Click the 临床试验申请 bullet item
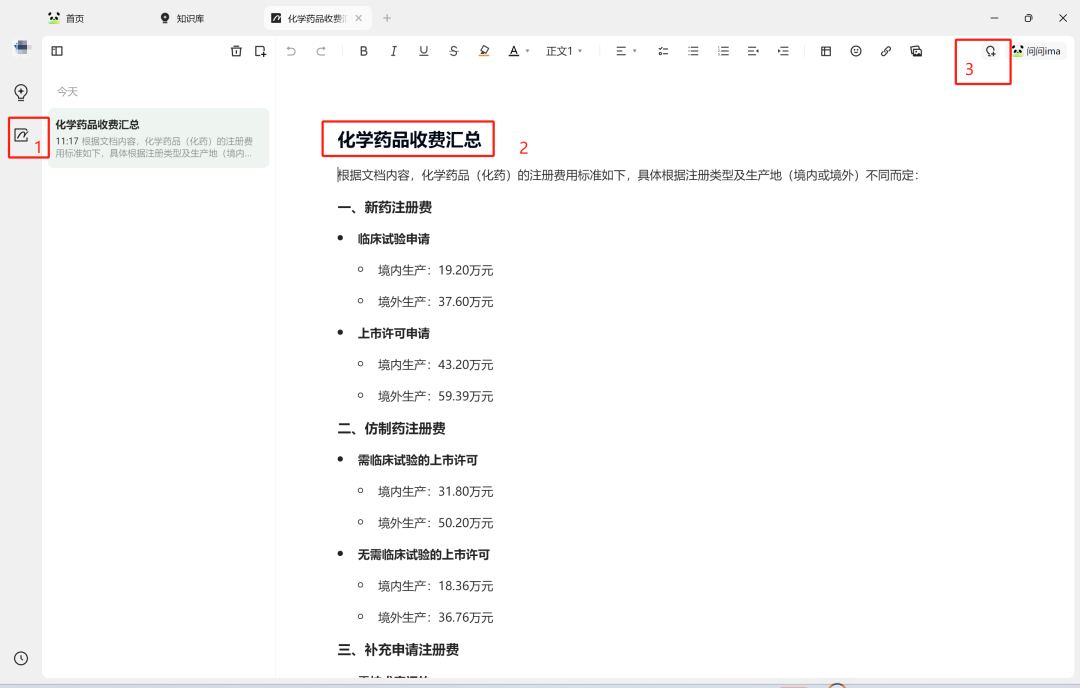 [393, 239]
